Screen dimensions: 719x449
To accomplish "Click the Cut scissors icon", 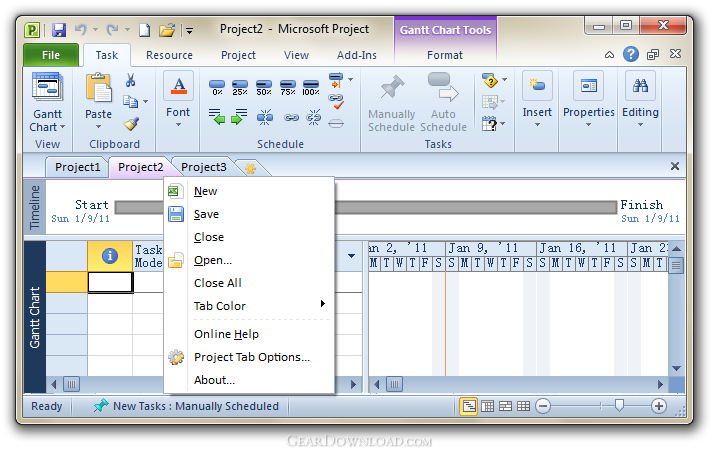I will (131, 81).
